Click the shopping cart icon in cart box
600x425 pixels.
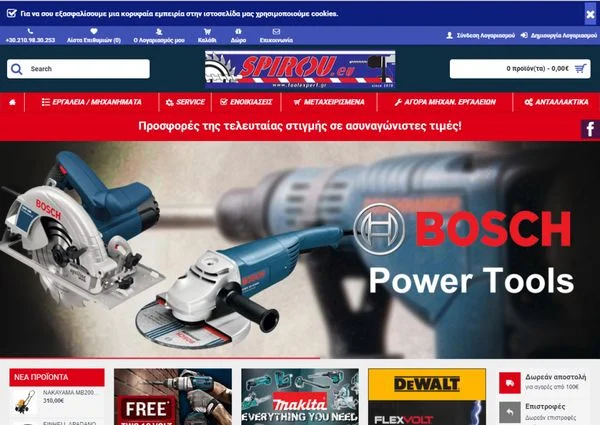(580, 69)
